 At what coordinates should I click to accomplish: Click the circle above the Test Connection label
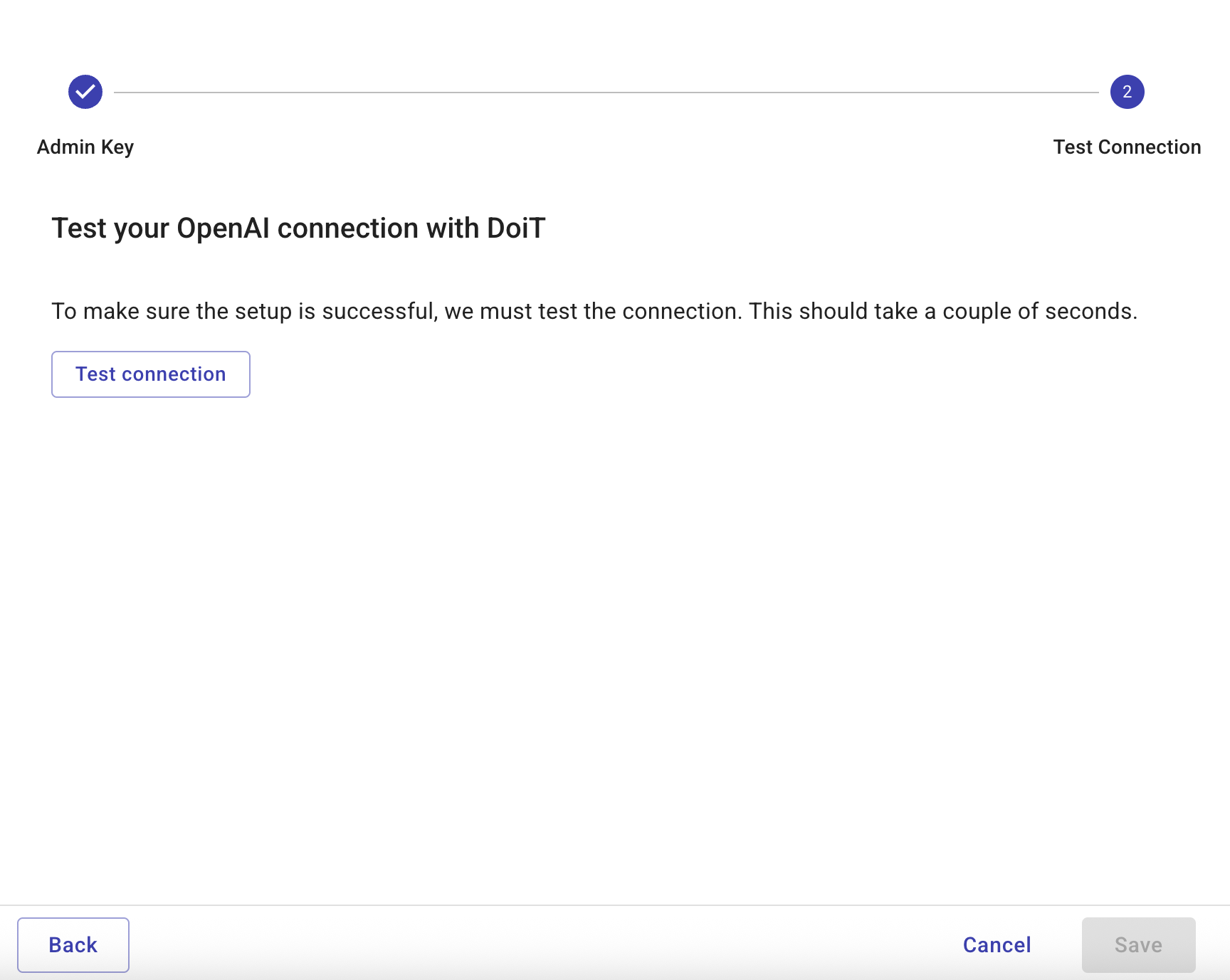click(x=1127, y=91)
